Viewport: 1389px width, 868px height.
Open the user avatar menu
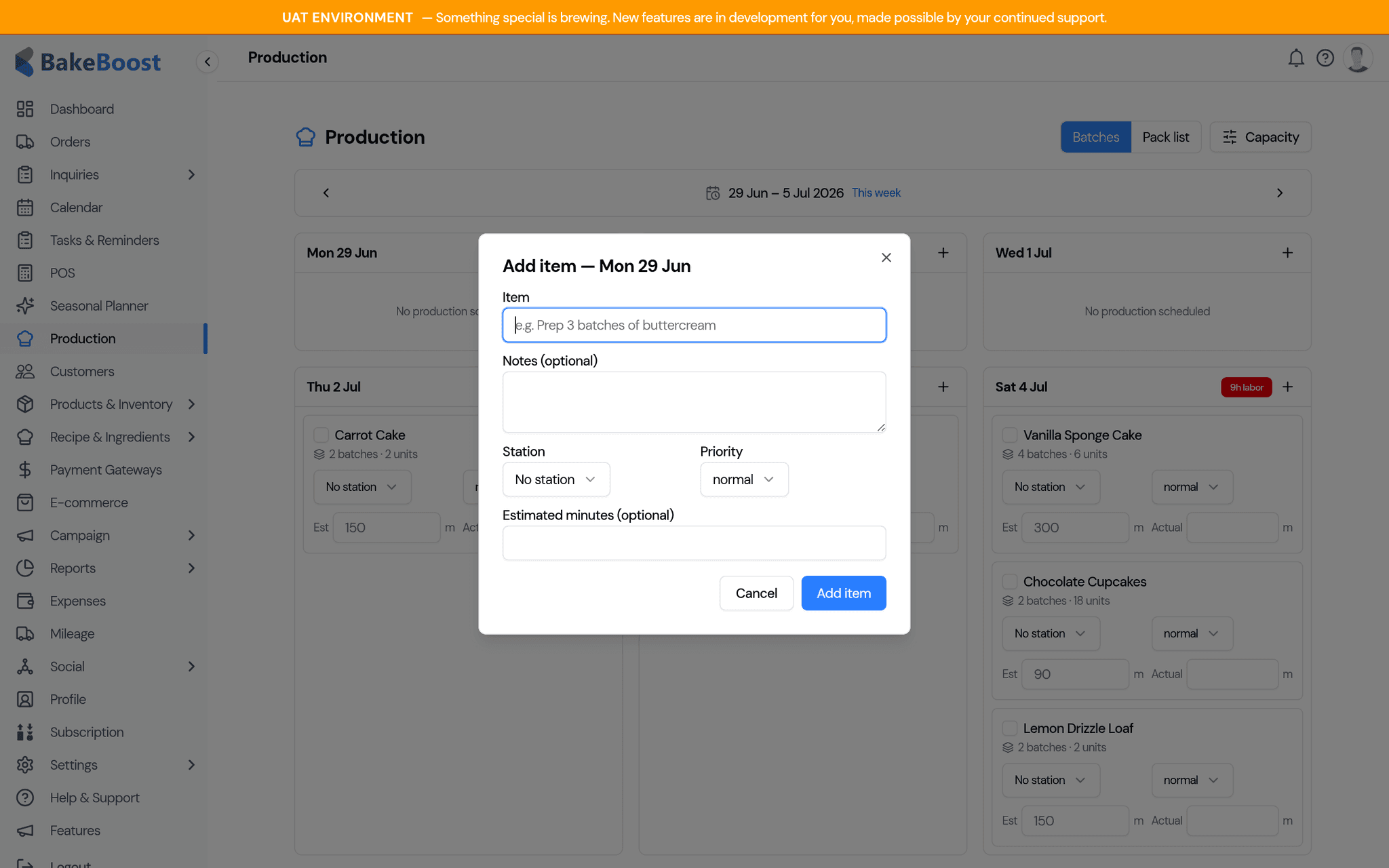pyautogui.click(x=1358, y=58)
